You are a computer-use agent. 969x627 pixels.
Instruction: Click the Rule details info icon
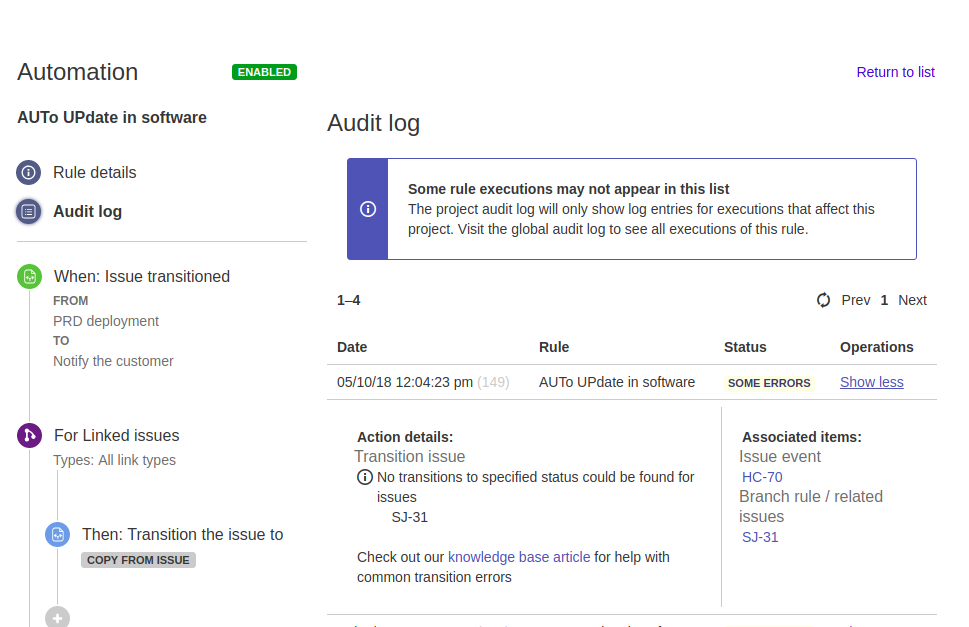28,172
